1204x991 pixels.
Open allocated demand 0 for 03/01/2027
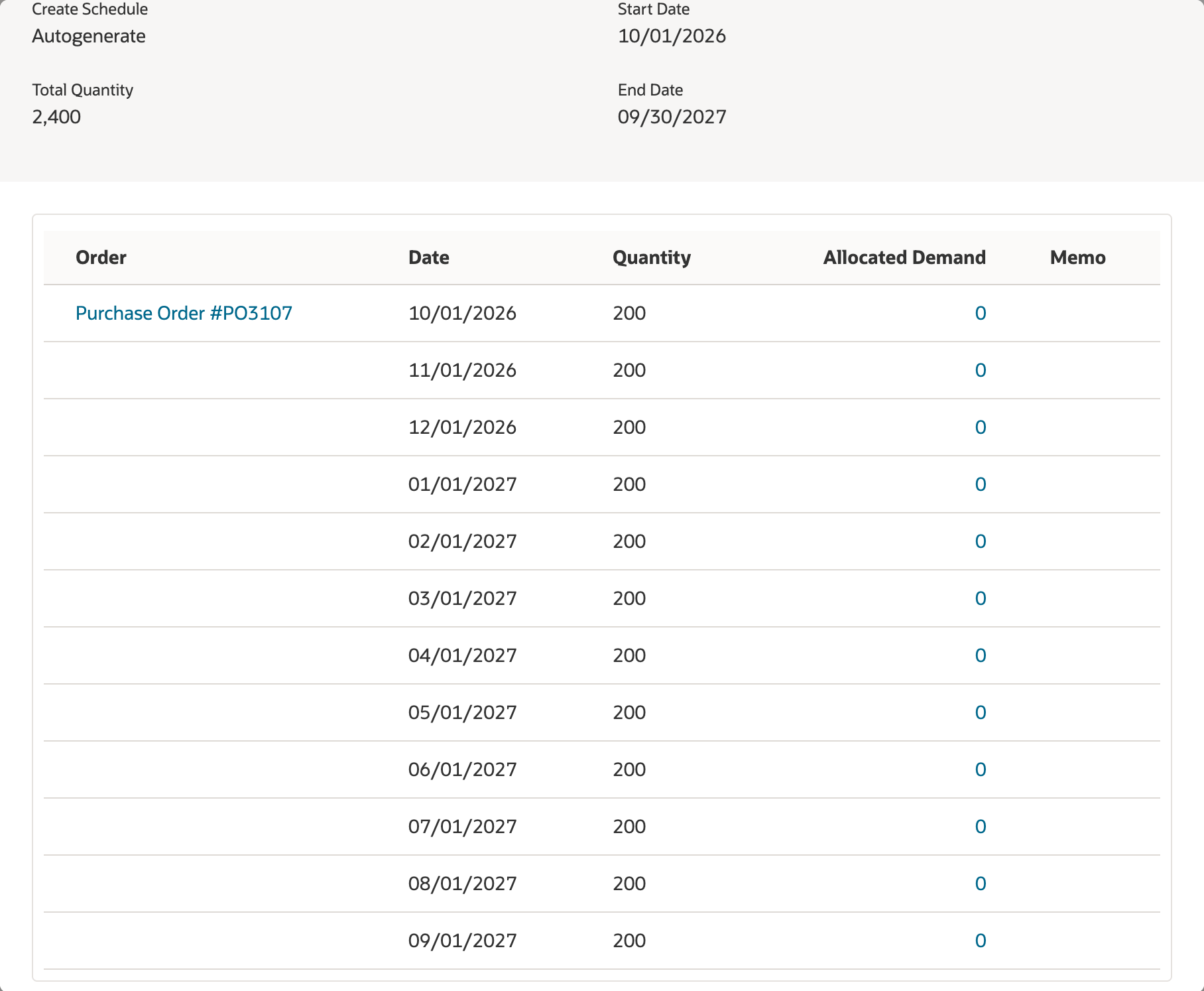point(981,598)
